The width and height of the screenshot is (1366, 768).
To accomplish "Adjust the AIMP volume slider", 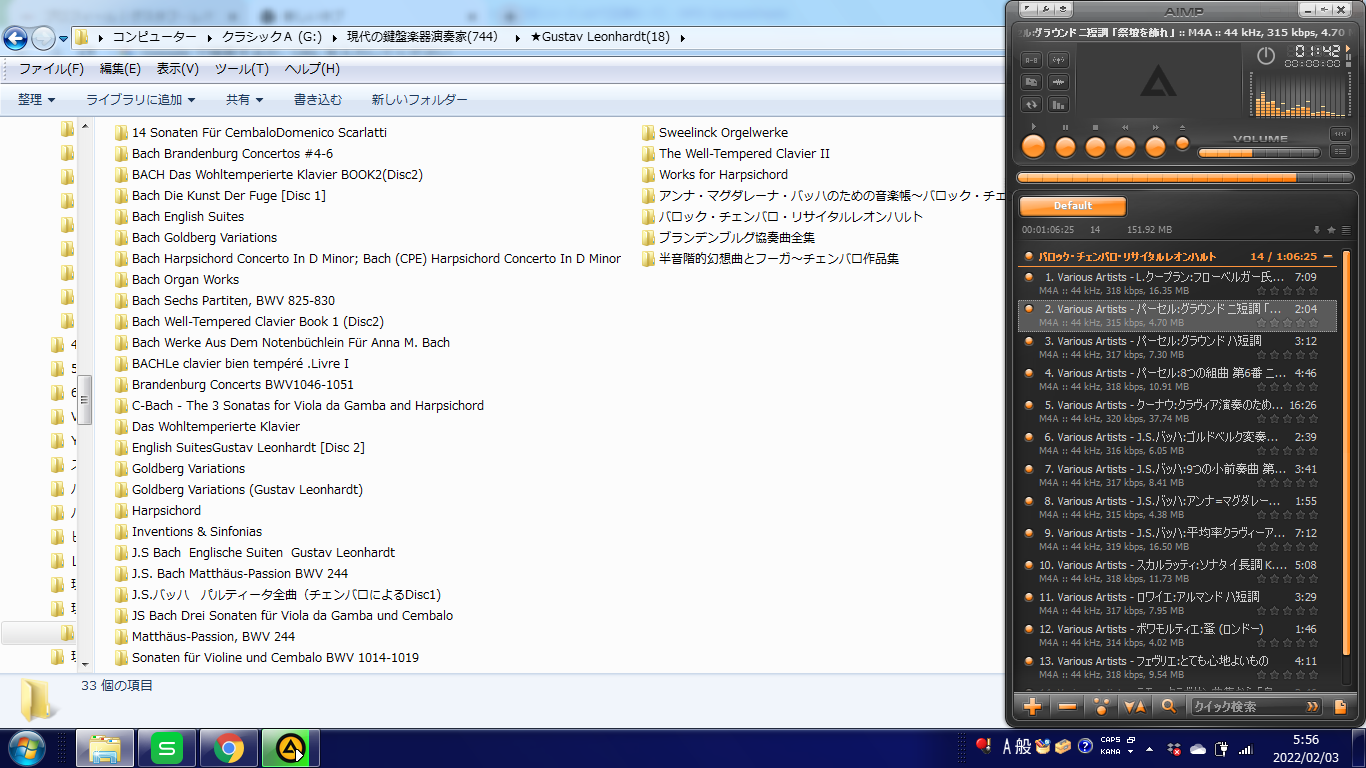I will 1260,153.
